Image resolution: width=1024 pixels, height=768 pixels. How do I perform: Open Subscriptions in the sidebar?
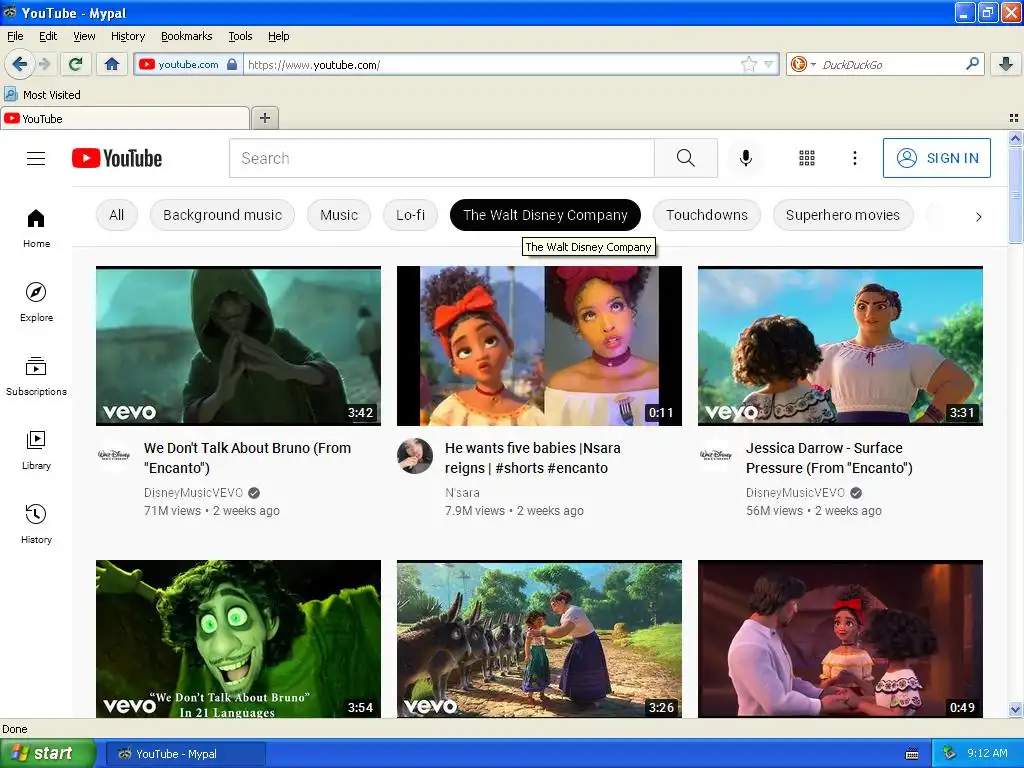[36, 376]
